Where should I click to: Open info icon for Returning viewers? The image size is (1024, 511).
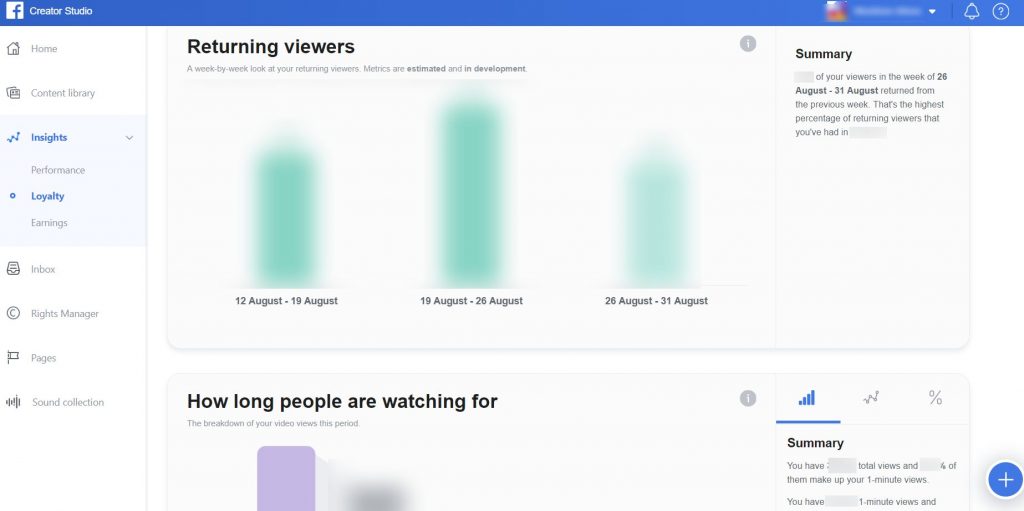click(x=748, y=44)
